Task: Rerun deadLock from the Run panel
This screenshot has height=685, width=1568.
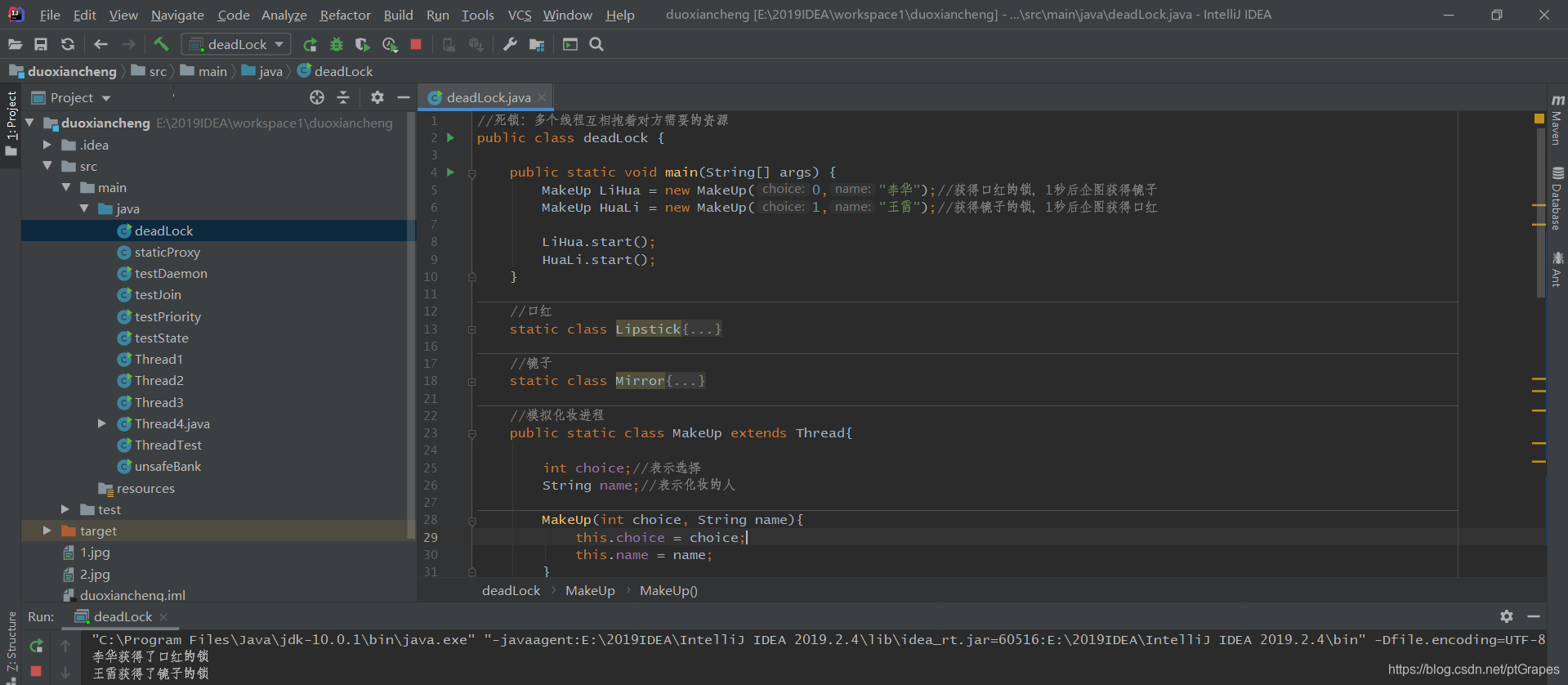Action: (37, 646)
